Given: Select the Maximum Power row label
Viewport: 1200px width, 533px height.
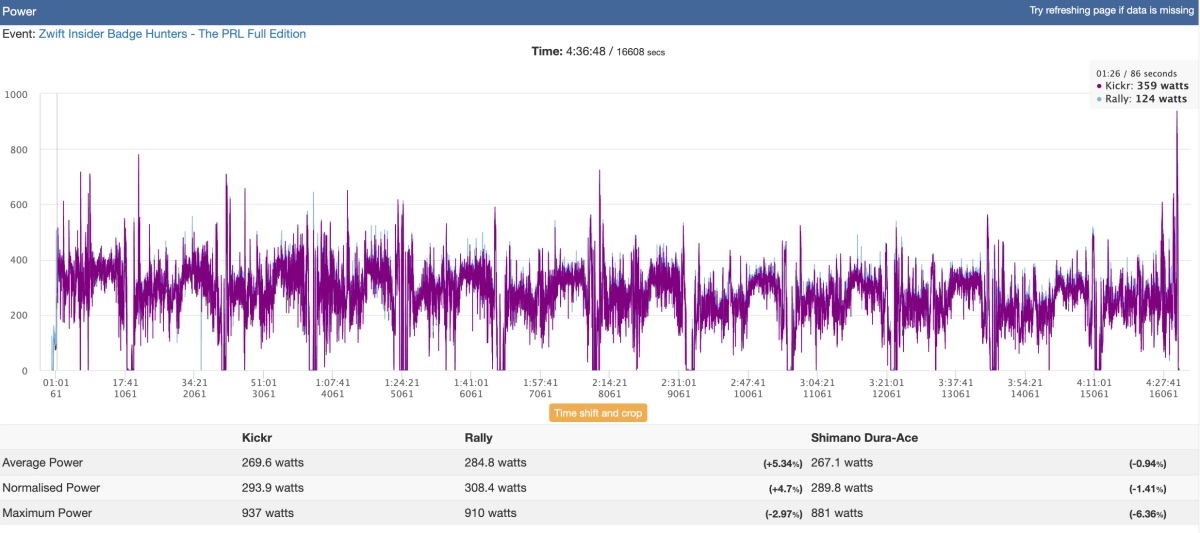Looking at the screenshot, I should point(47,513).
